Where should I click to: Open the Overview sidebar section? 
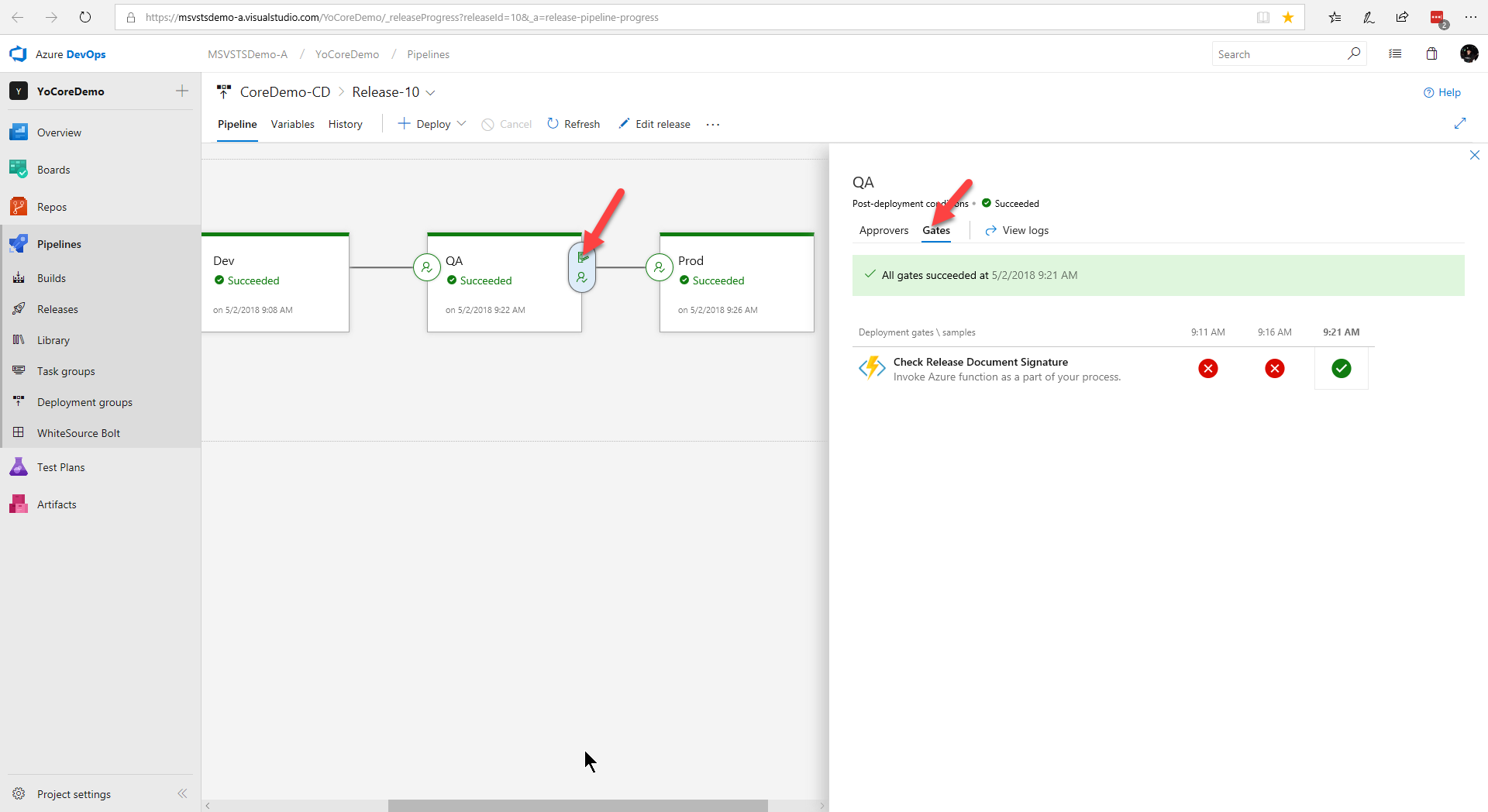pos(59,132)
